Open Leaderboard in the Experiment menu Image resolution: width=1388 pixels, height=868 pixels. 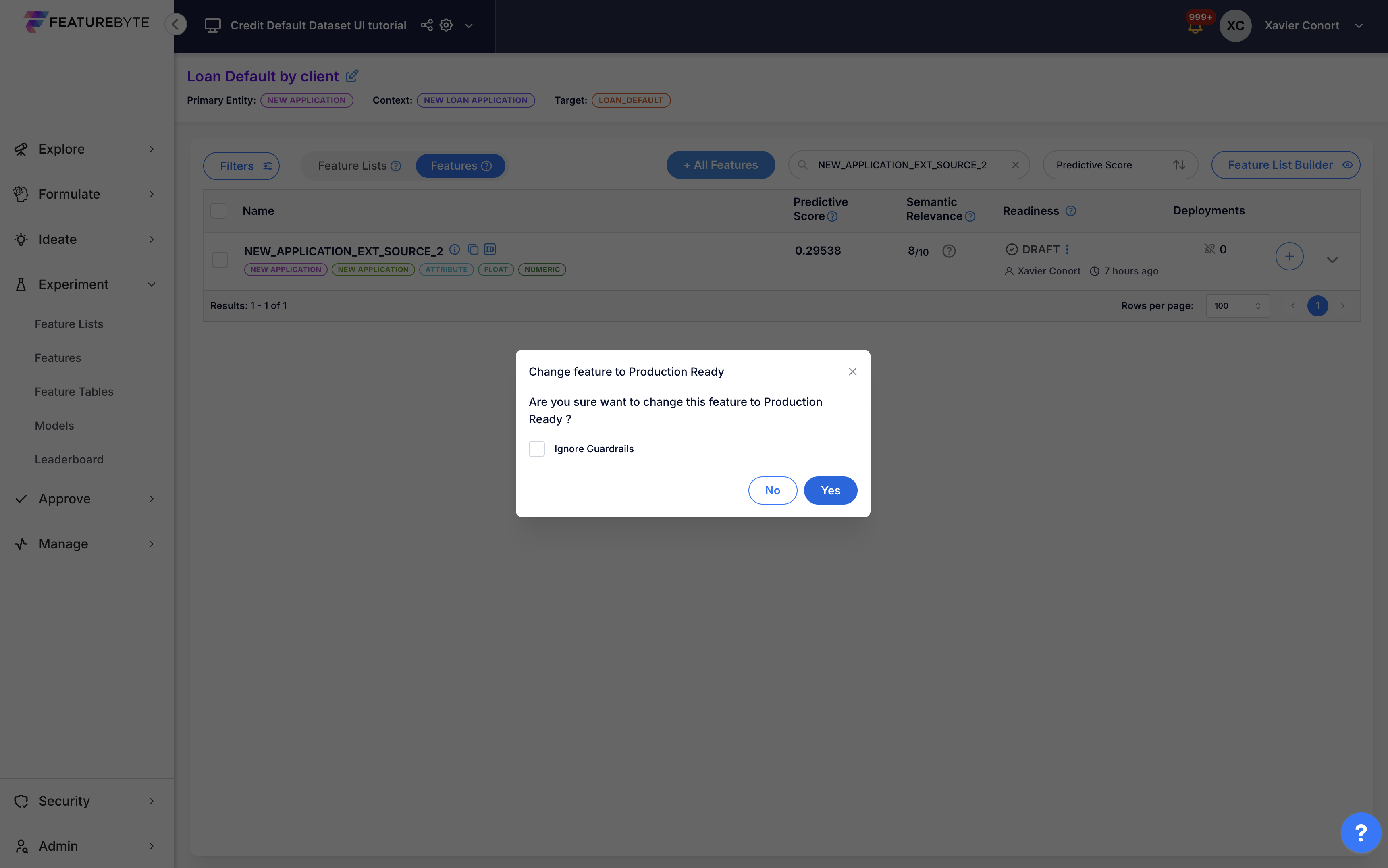pos(69,459)
